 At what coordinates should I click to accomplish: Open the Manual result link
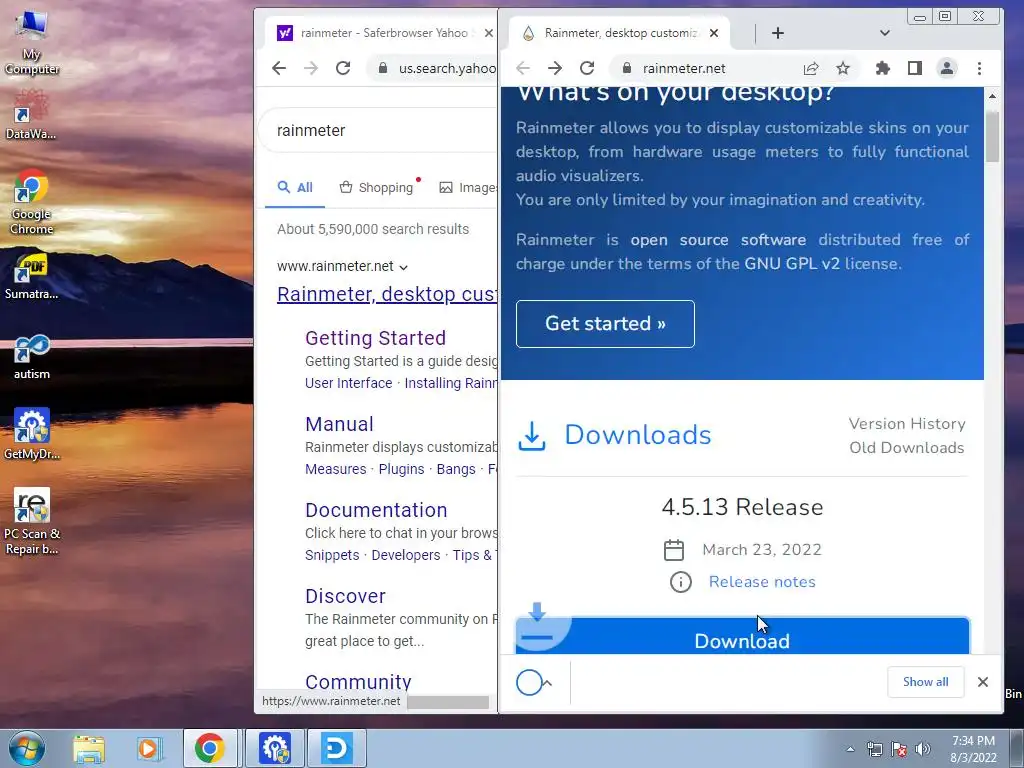340,424
